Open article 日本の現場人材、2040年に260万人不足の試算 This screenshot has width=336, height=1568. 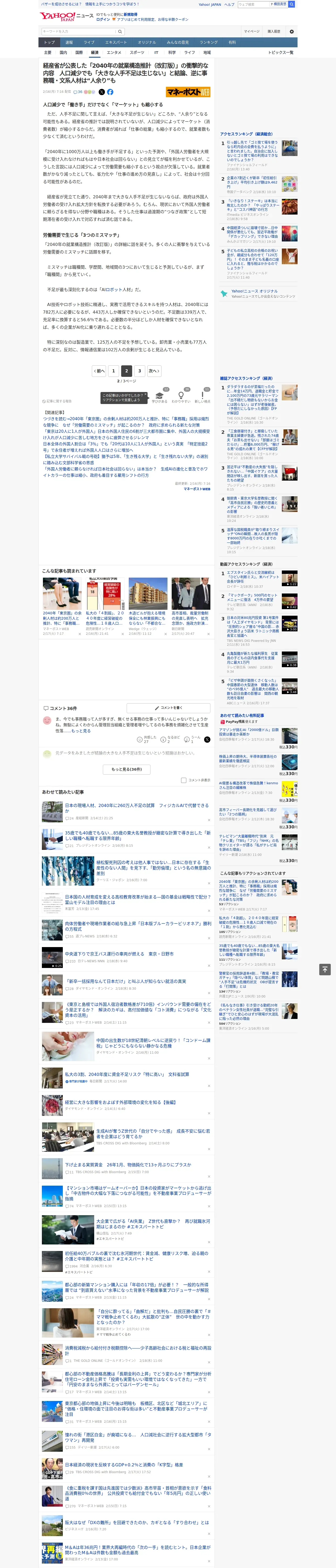pos(137,808)
